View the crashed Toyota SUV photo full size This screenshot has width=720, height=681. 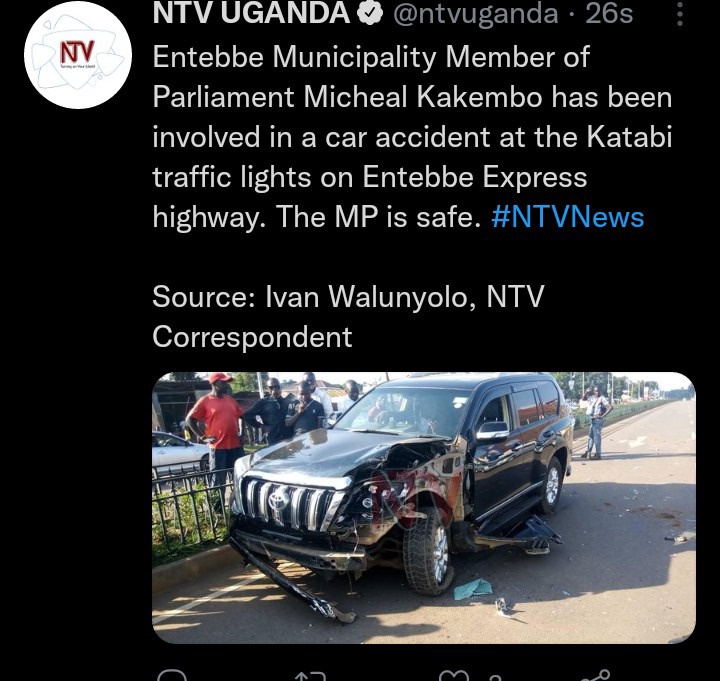coord(423,507)
